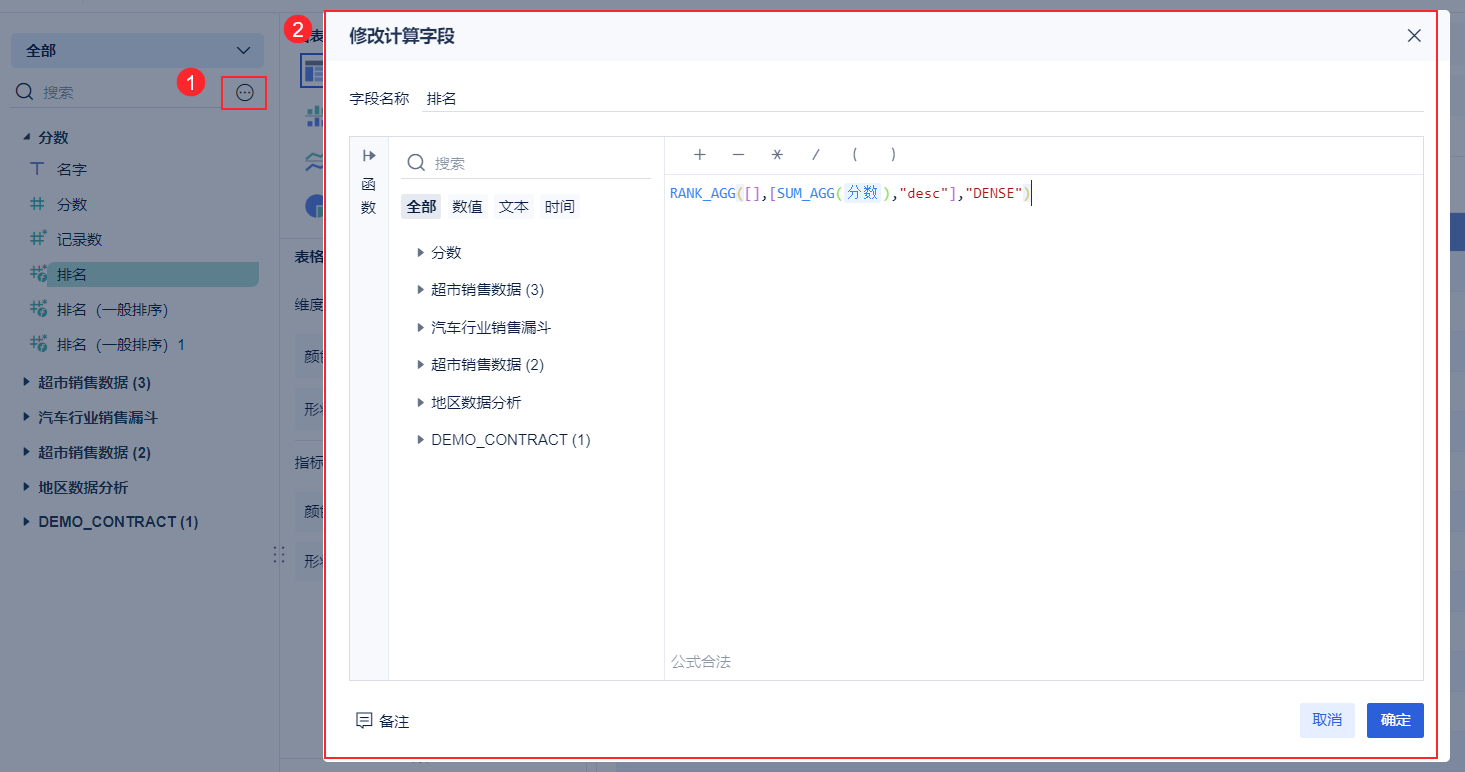This screenshot has width=1465, height=772.
Task: Click the more options ellipsis icon
Action: coord(245,93)
